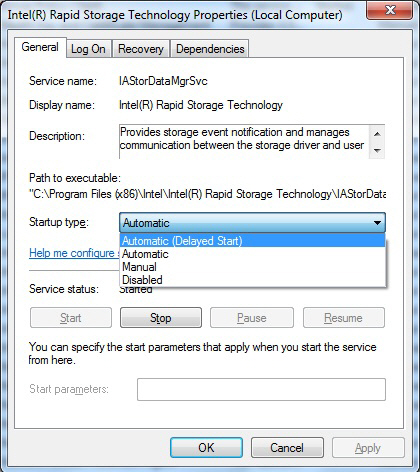
Task: Click description scroll down arrow
Action: (x=377, y=150)
